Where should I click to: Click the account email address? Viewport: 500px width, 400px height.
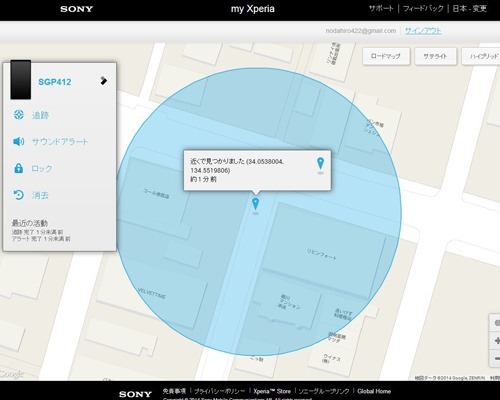361,31
